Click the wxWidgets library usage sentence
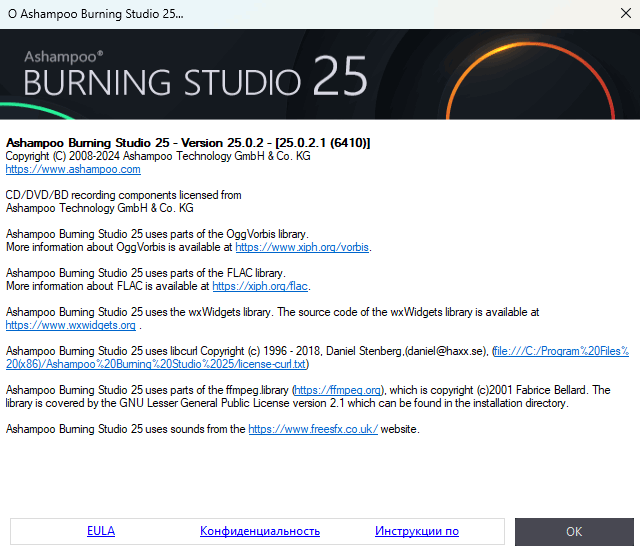The image size is (640, 554). click(x=272, y=312)
